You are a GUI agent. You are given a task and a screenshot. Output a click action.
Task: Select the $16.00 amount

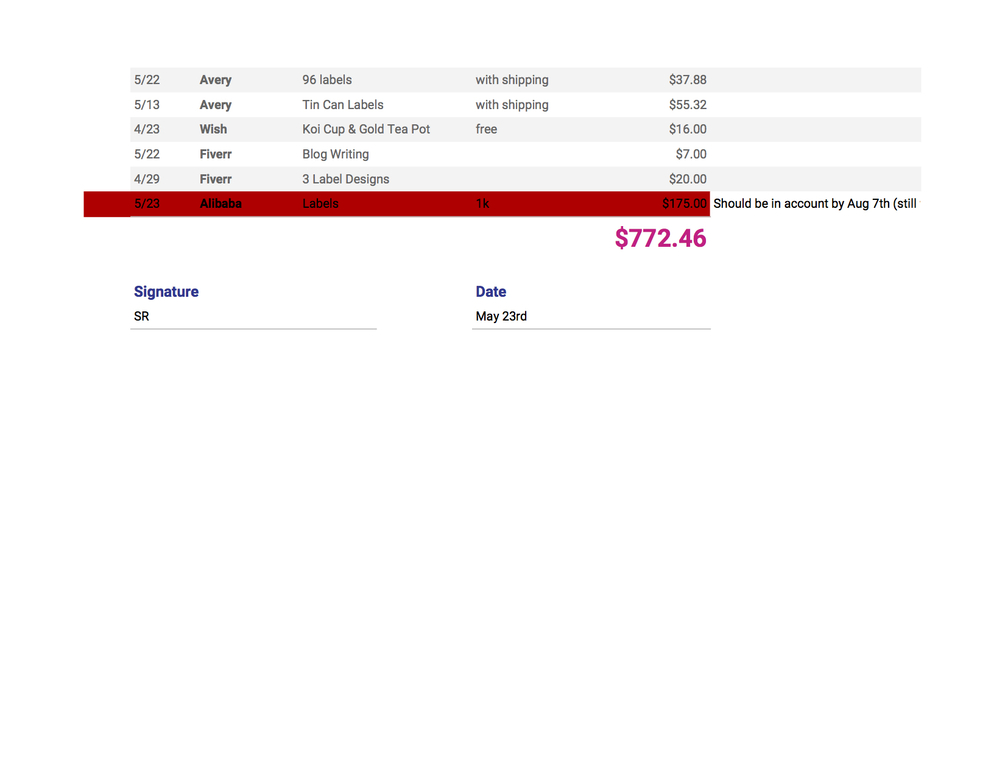coord(688,130)
